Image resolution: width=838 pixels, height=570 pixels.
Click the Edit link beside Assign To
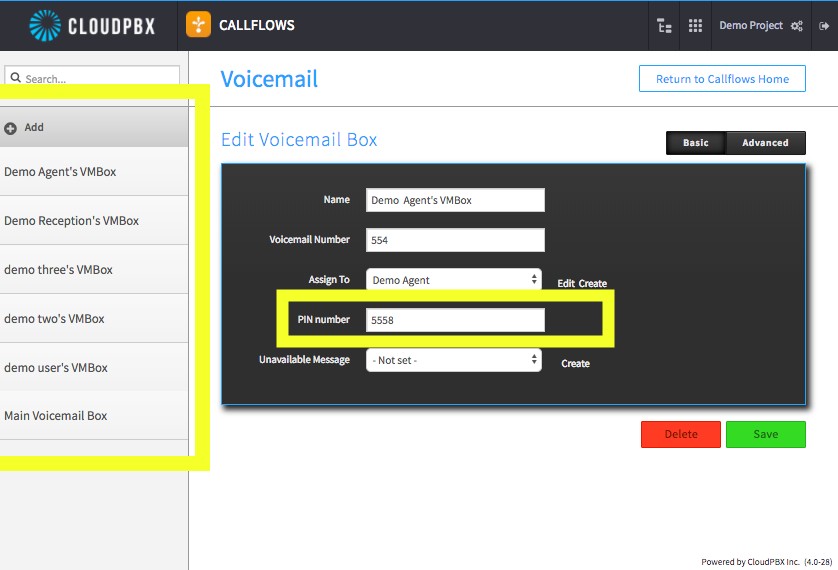coord(566,283)
